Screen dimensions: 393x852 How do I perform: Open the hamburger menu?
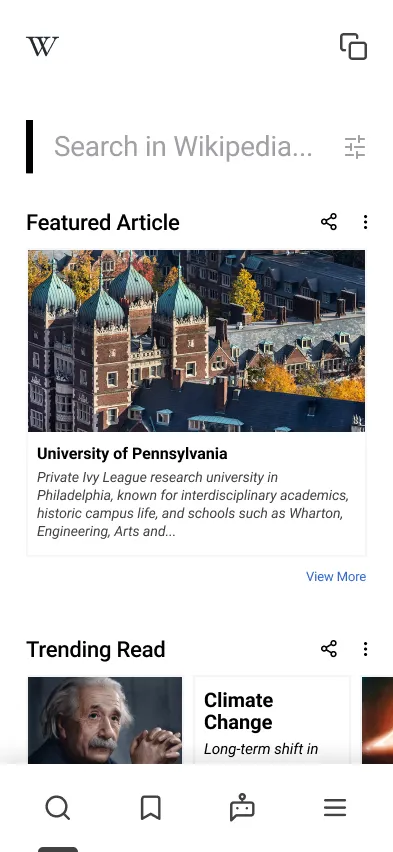point(335,808)
